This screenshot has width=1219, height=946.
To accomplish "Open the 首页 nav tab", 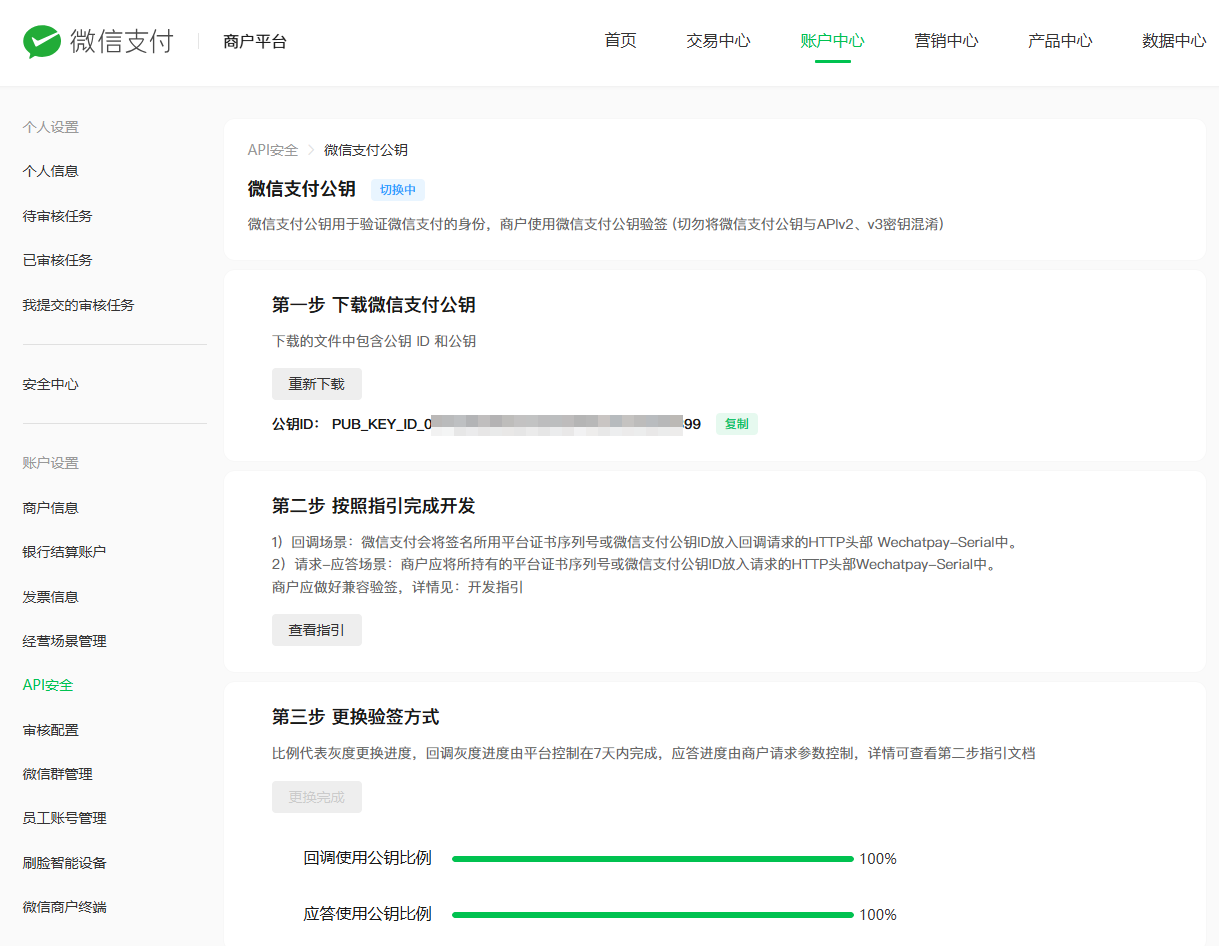I will (620, 41).
